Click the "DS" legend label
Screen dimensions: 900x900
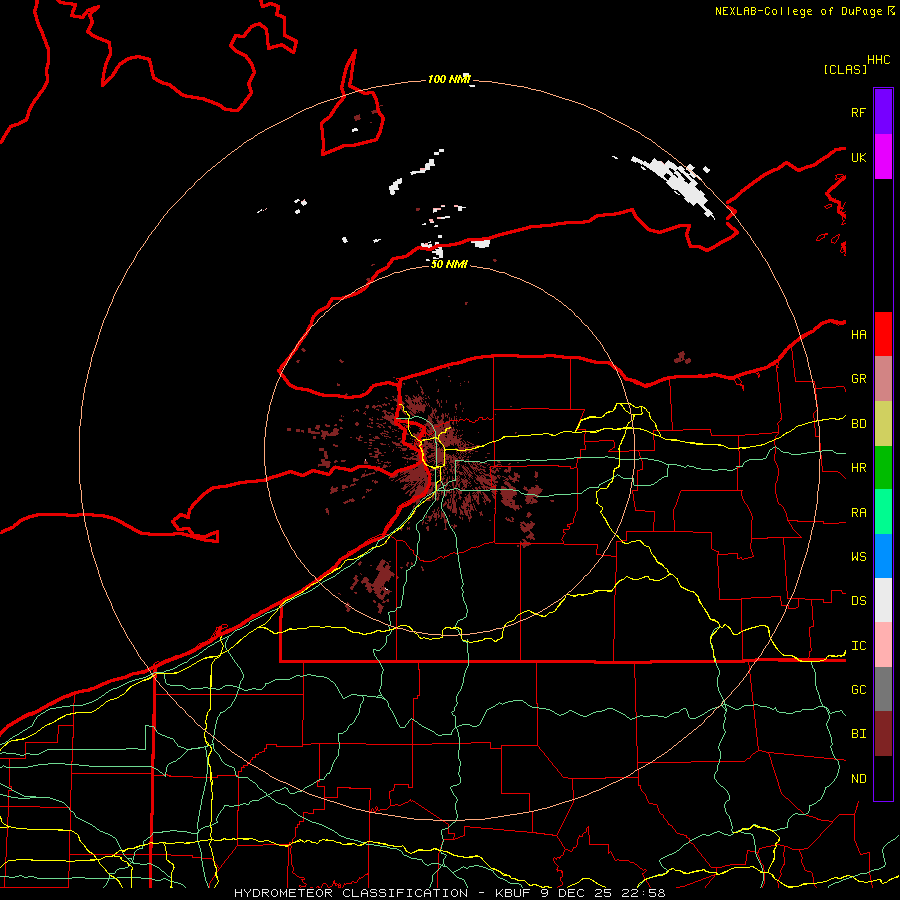pos(858,601)
